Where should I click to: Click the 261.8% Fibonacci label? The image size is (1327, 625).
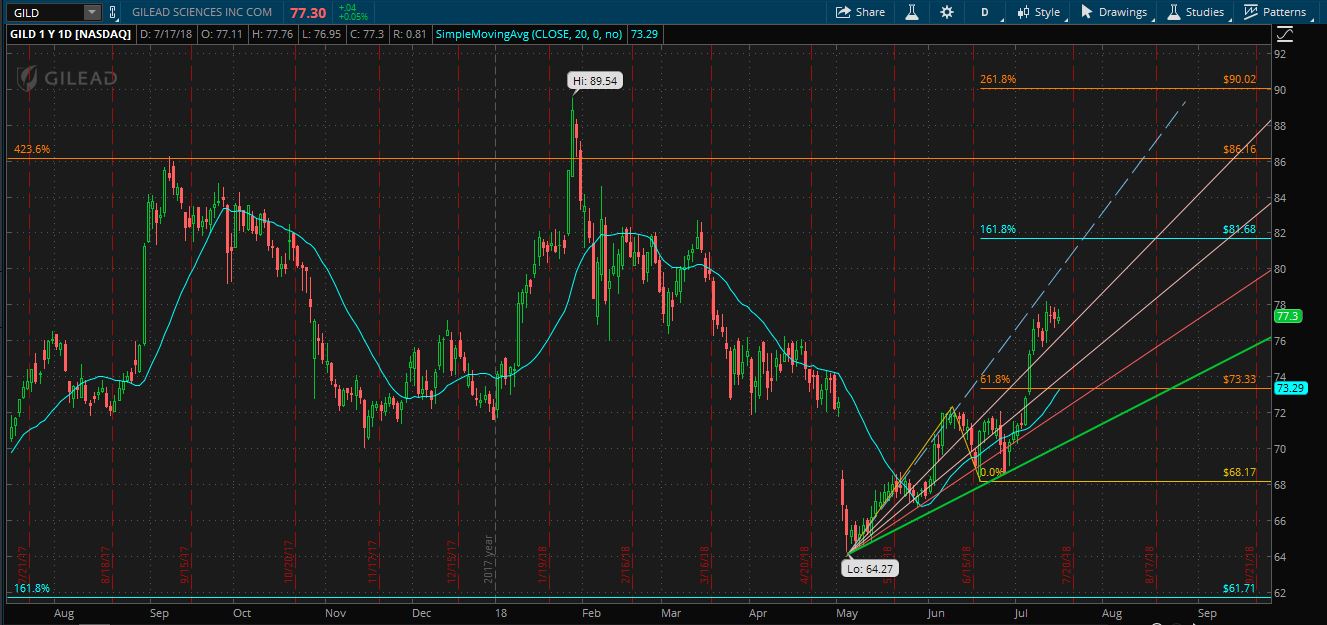pos(998,80)
